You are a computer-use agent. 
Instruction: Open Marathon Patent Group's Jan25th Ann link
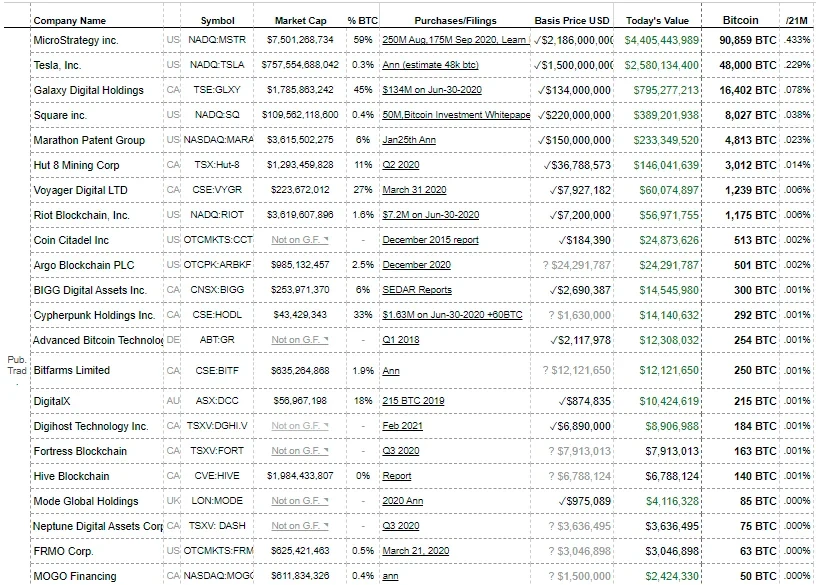pyautogui.click(x=409, y=140)
